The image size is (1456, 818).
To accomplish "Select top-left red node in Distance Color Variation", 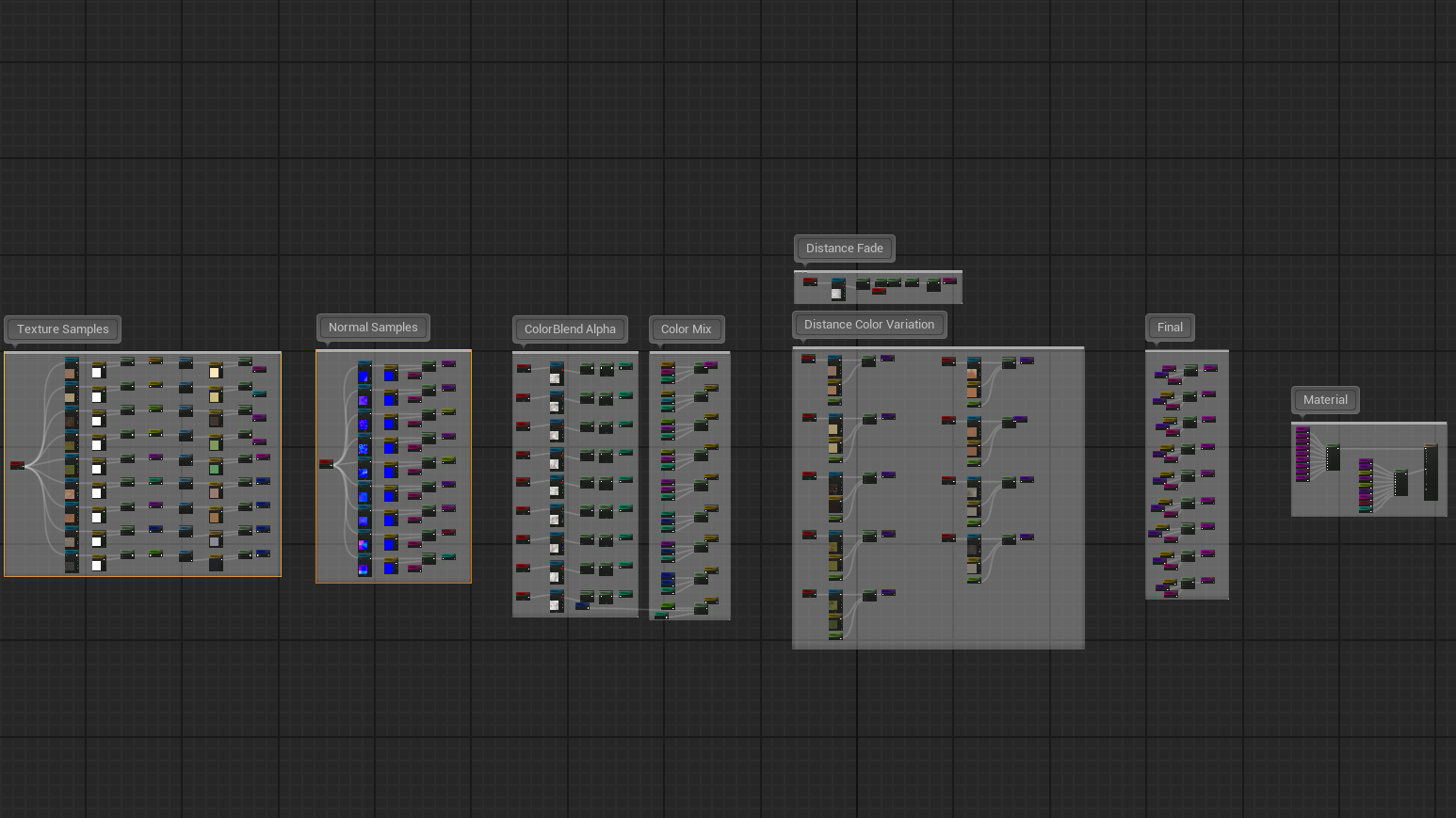I will [x=808, y=359].
